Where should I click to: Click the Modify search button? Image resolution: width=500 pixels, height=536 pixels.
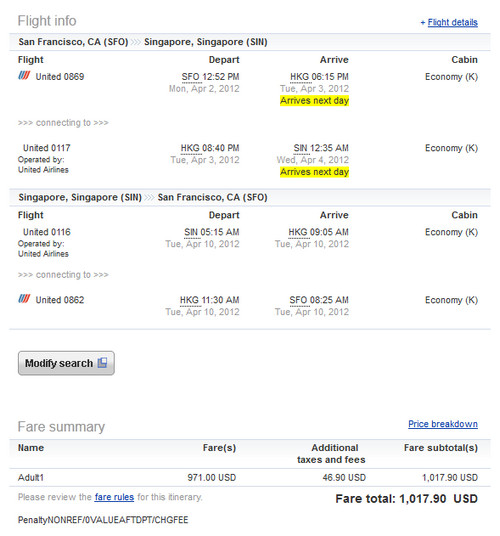point(66,363)
